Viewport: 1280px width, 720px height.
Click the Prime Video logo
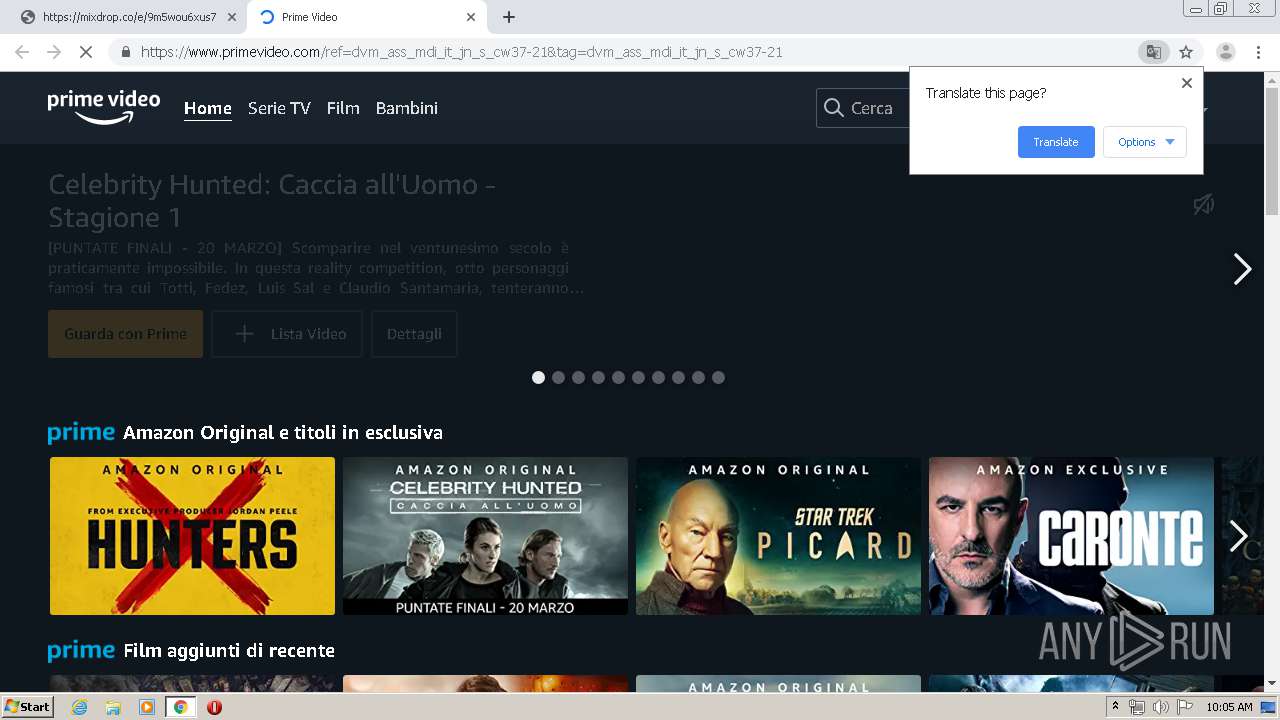click(104, 107)
